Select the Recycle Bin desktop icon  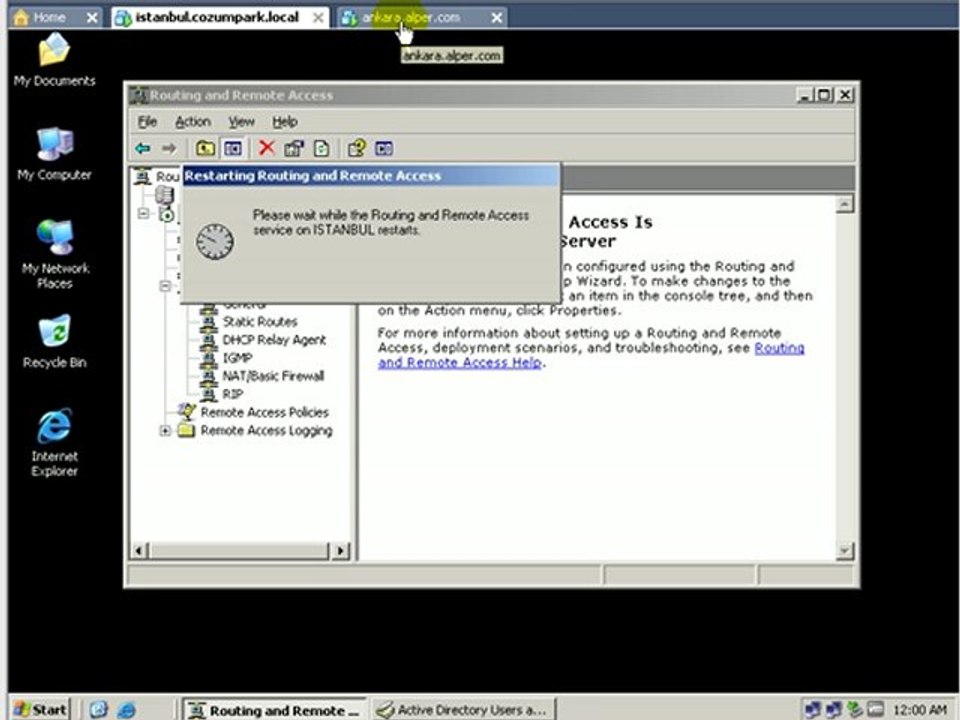click(54, 334)
